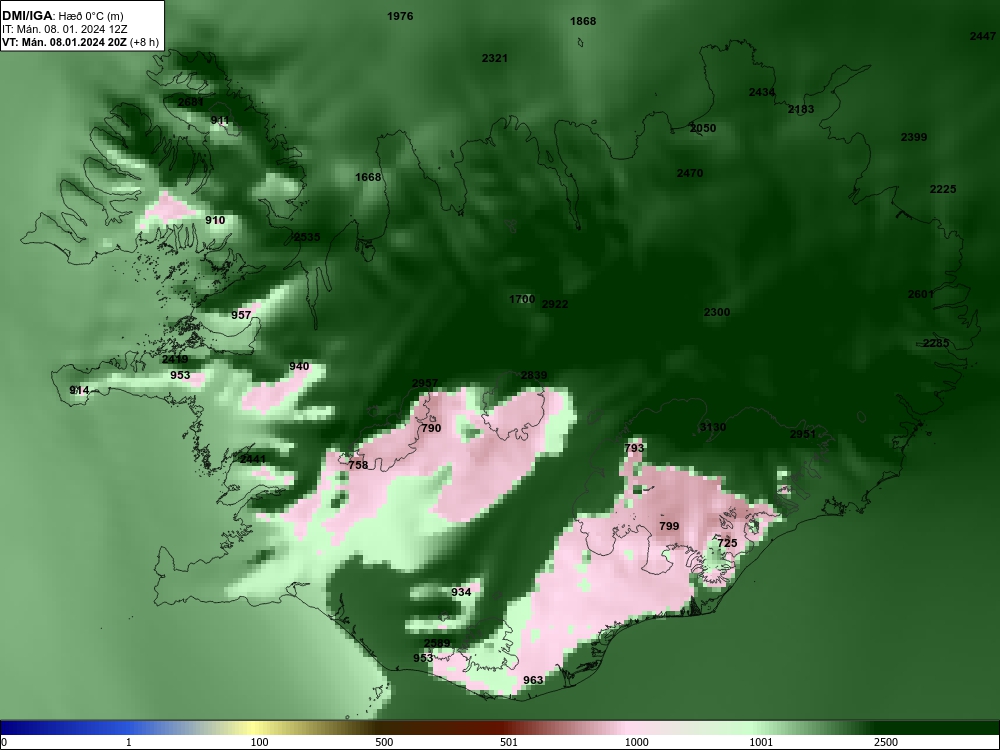The image size is (1000, 750).
Task: Click the 957 value label
Action: coord(241,315)
